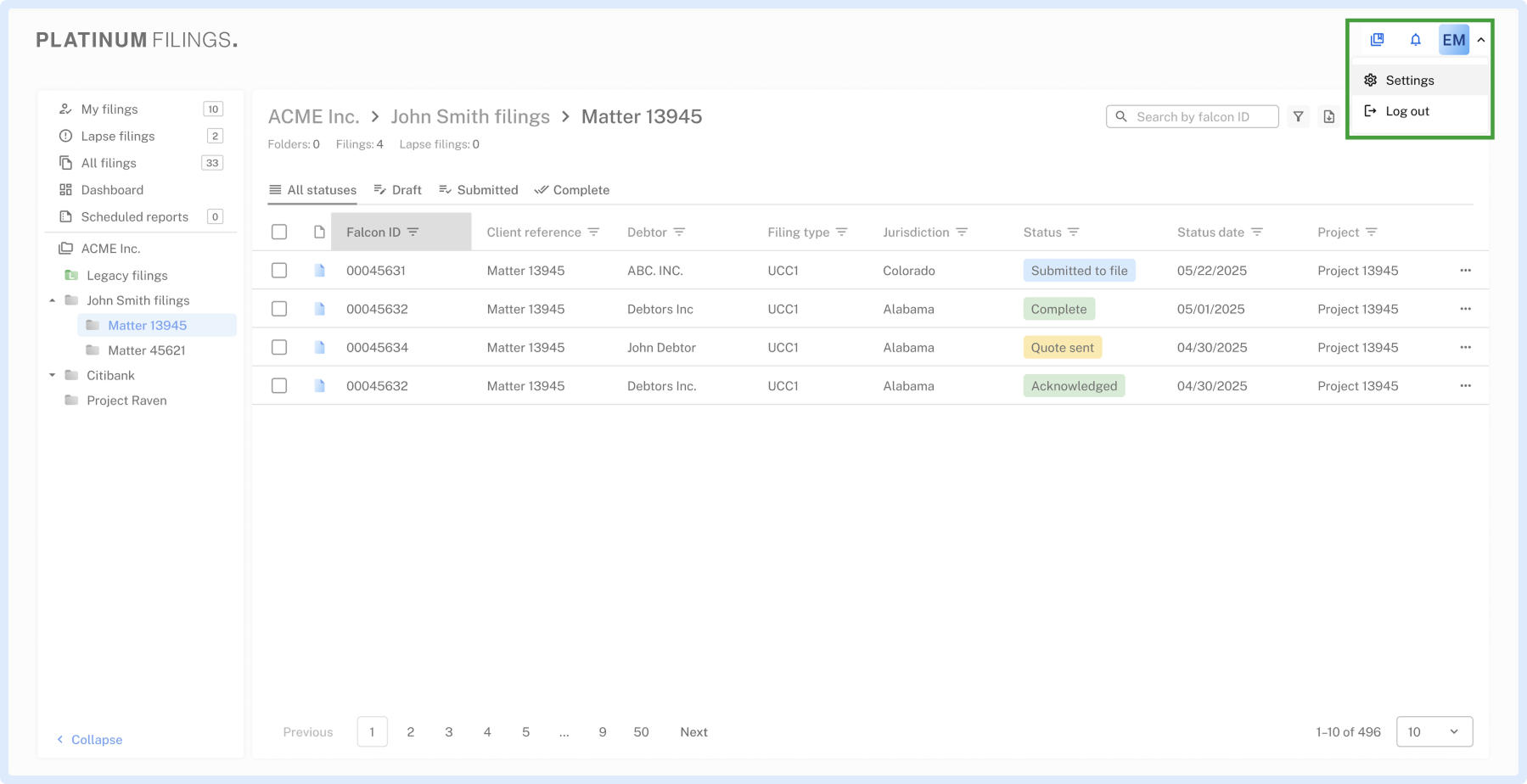Viewport: 1527px width, 784px height.
Task: Go to ACME Inc. breadcrumb
Action: tap(313, 117)
